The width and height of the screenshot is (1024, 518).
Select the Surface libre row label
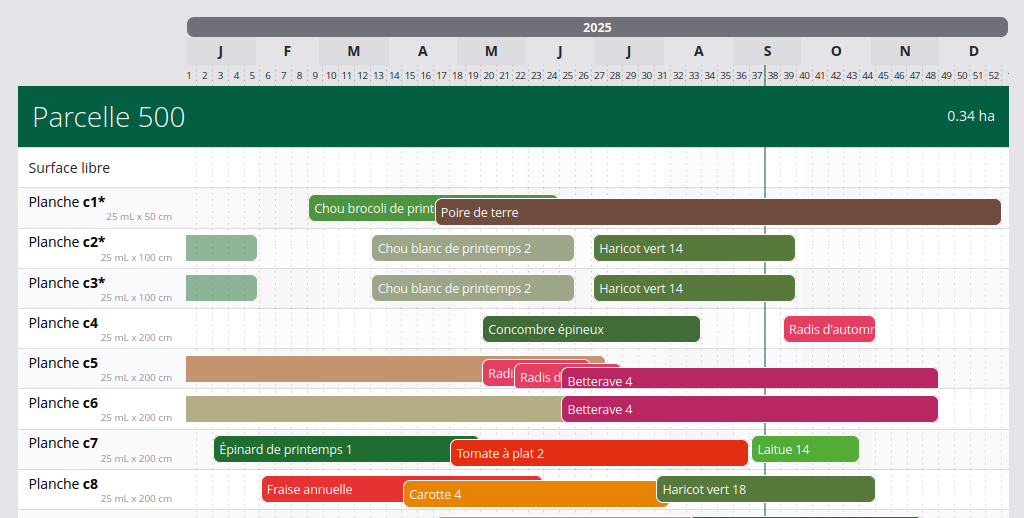point(69,168)
